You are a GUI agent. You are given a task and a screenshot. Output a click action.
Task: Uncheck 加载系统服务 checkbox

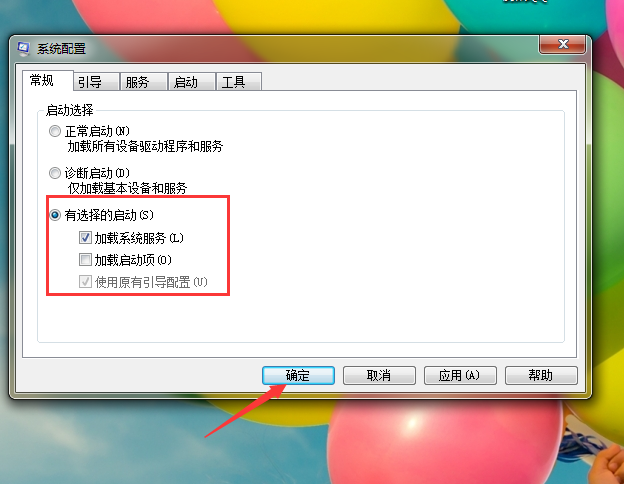pyautogui.click(x=85, y=238)
